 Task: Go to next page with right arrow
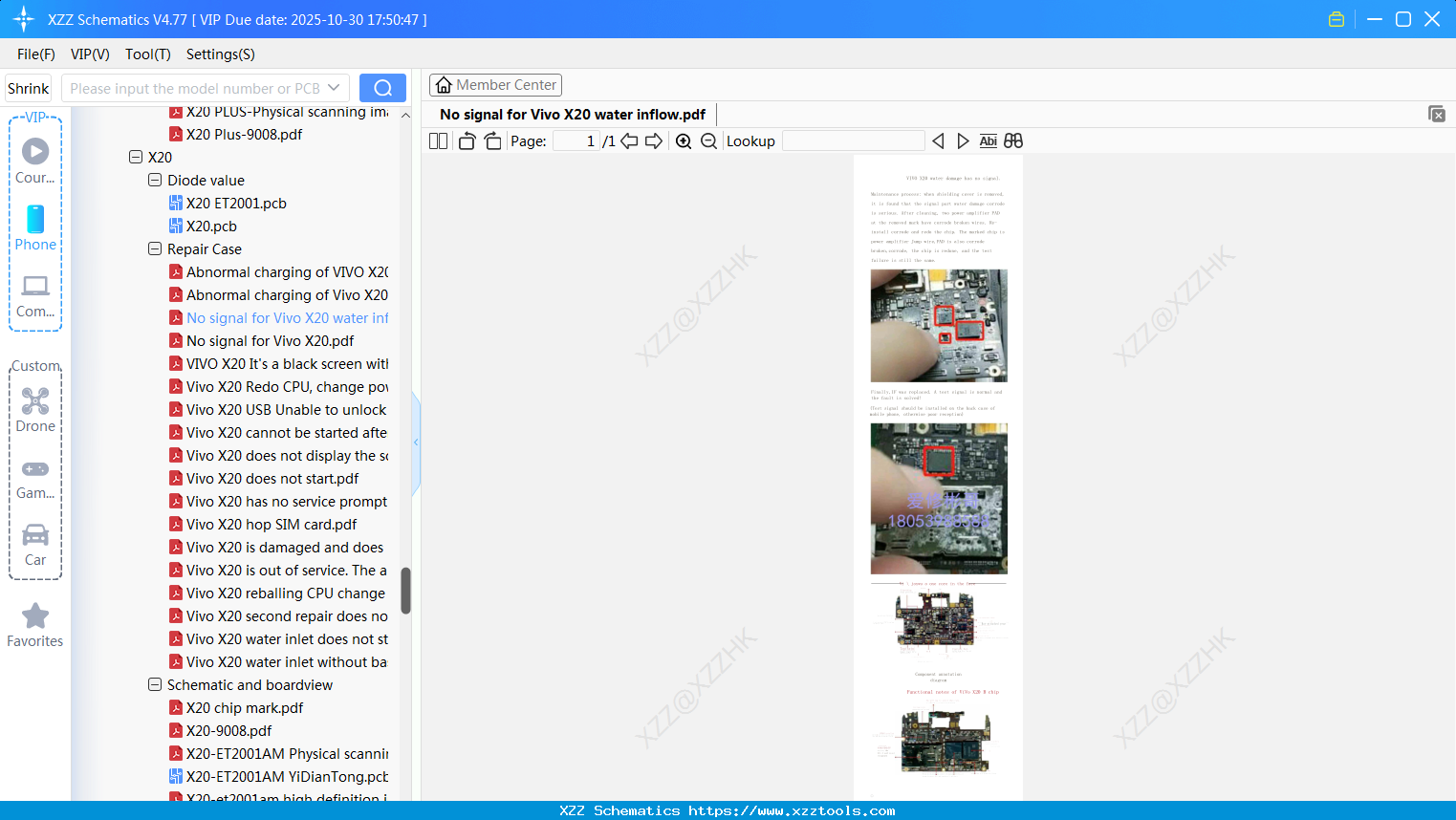(654, 140)
